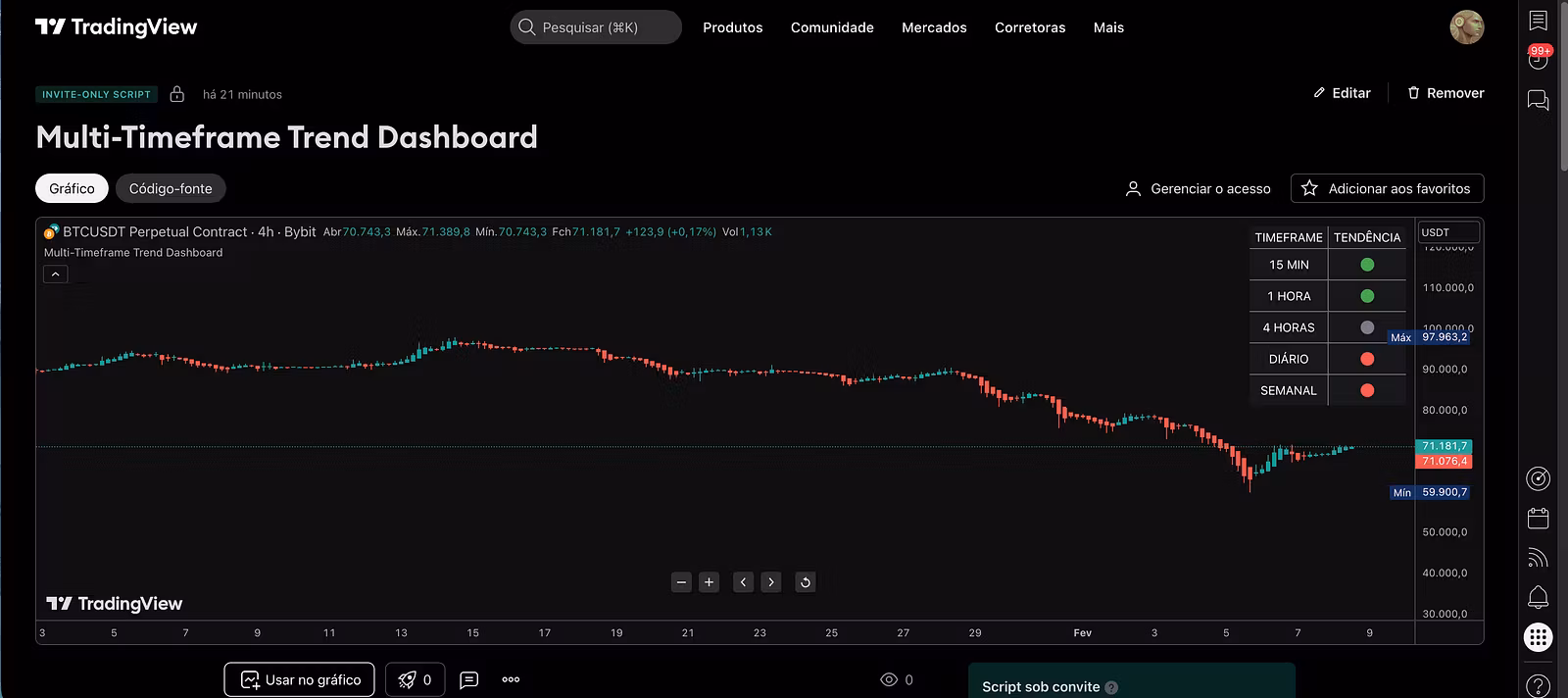Viewport: 1568px width, 698px height.
Task: Click the Mín 59.900,7 price label
Action: [1431, 492]
